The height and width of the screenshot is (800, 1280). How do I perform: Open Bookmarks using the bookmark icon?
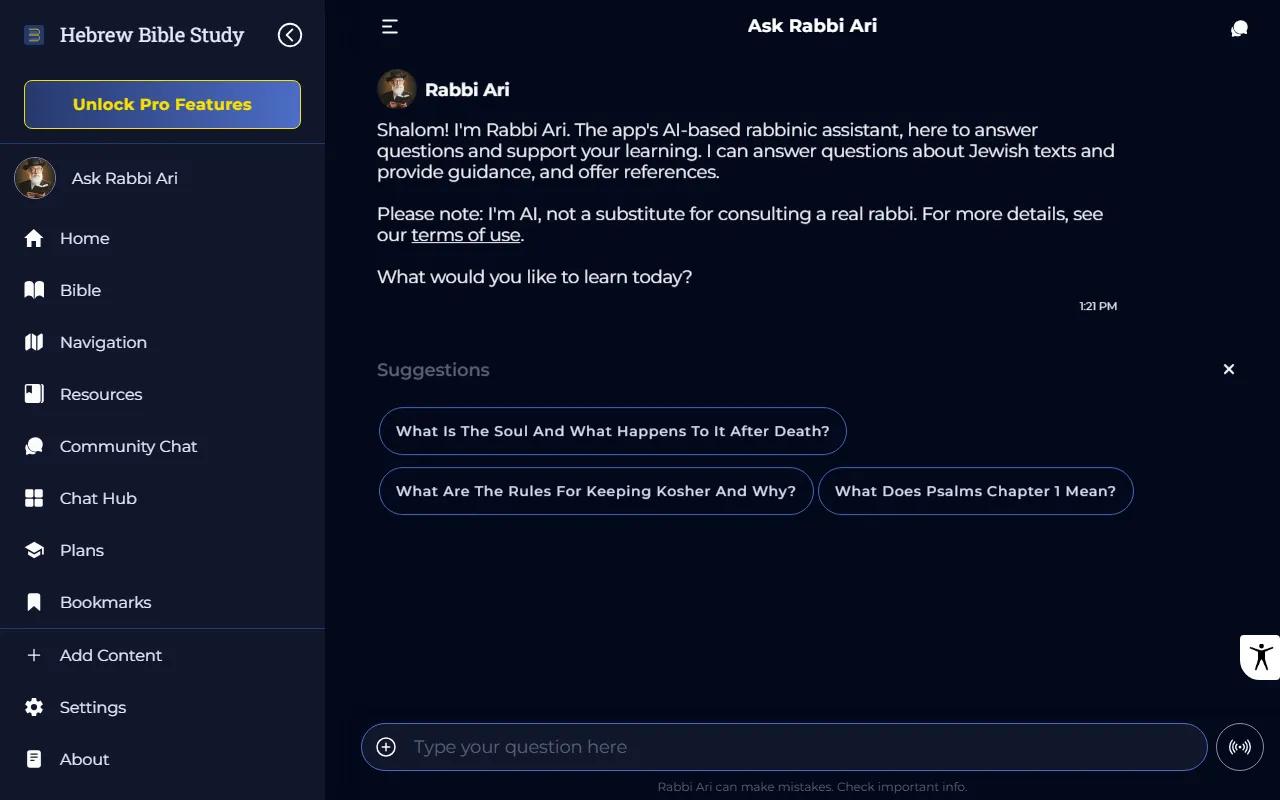click(x=33, y=602)
